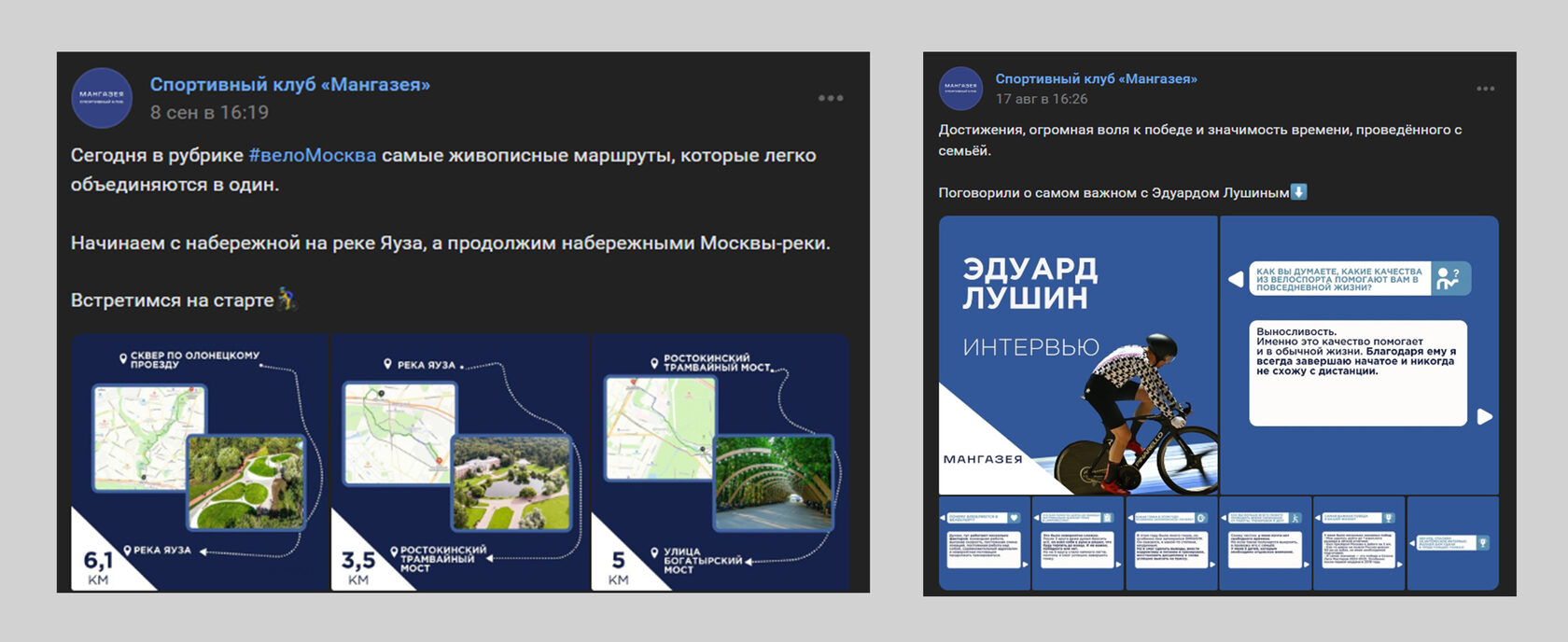1568x642 pixels.
Task: Open the fifth small interview thumbnail
Action: (x=1359, y=543)
